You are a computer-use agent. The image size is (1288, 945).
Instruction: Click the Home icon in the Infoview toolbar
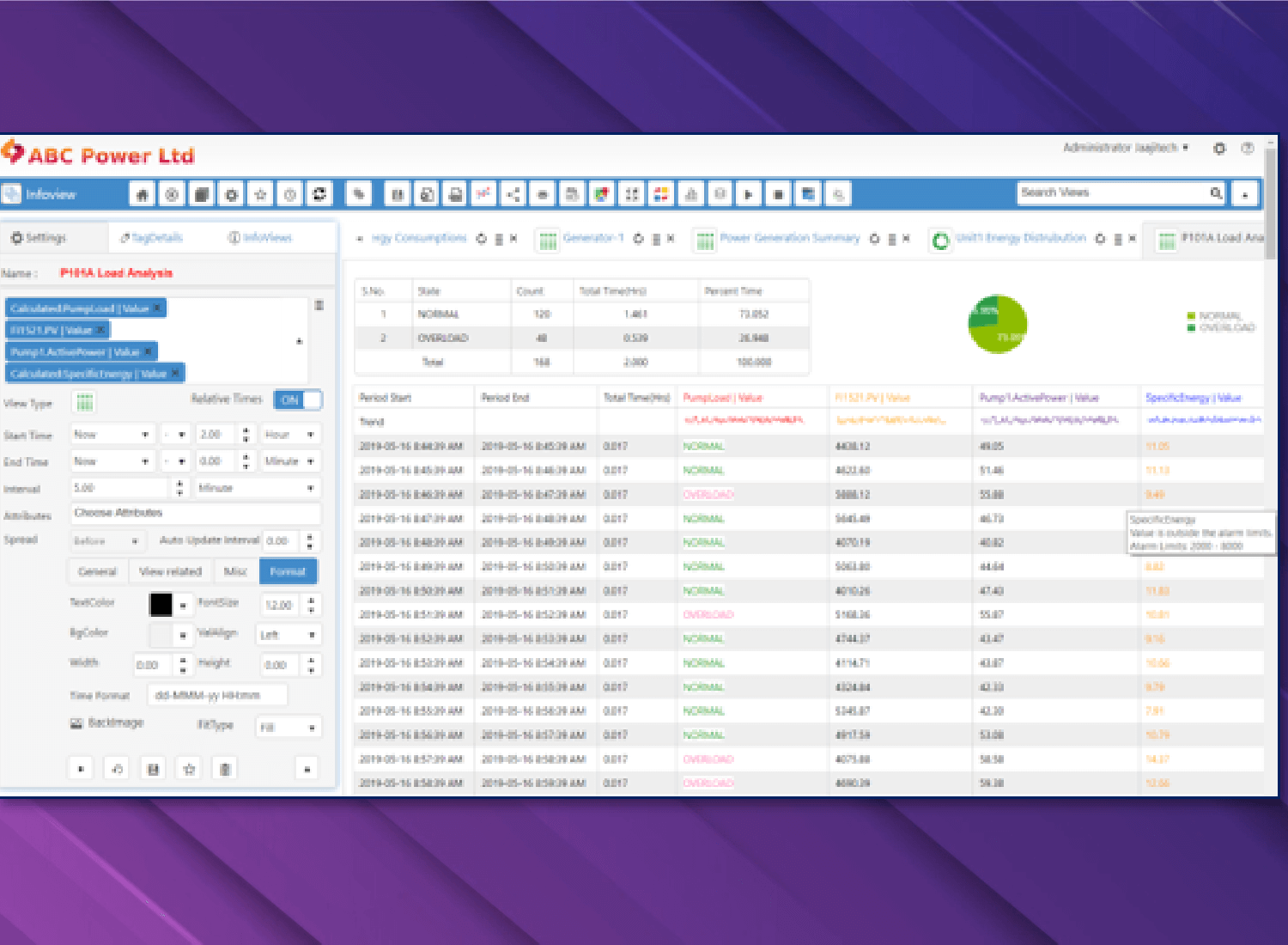[x=143, y=195]
